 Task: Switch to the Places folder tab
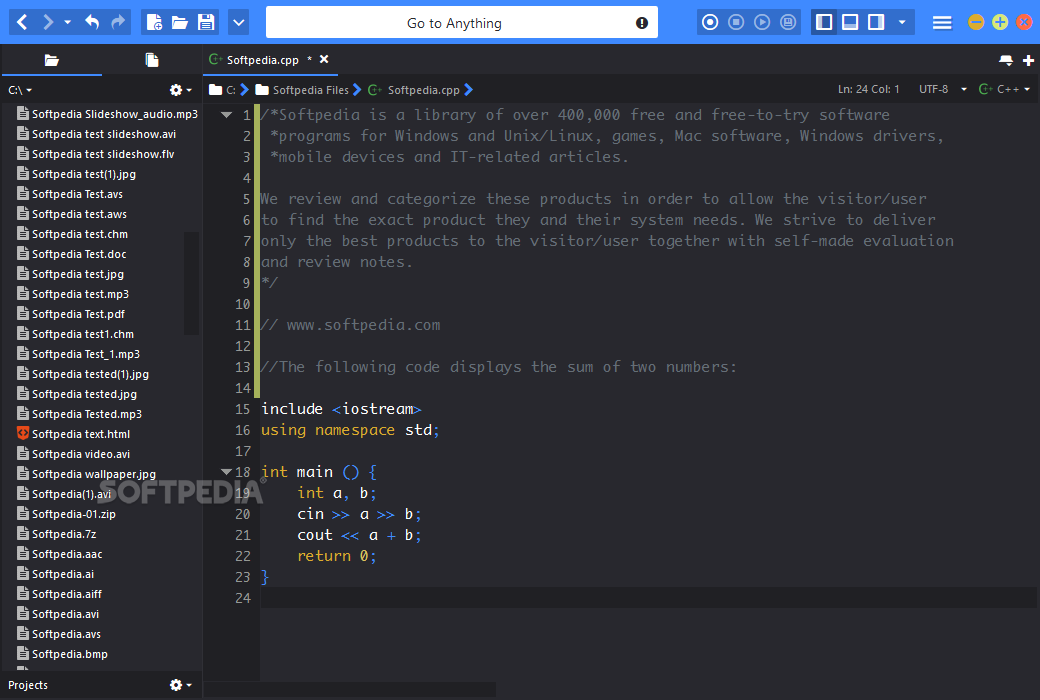(52, 60)
